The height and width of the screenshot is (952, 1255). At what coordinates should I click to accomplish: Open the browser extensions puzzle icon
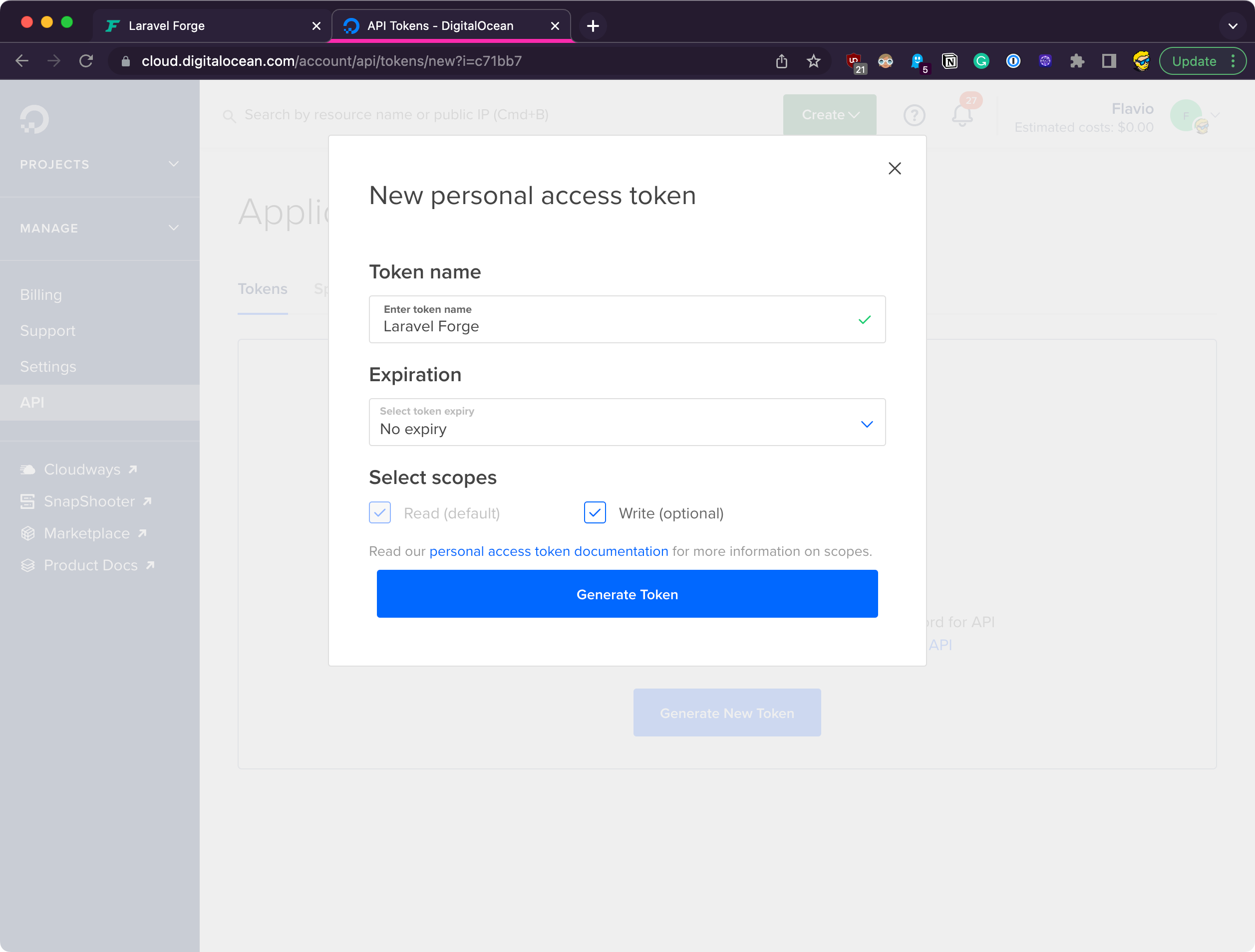click(1076, 61)
